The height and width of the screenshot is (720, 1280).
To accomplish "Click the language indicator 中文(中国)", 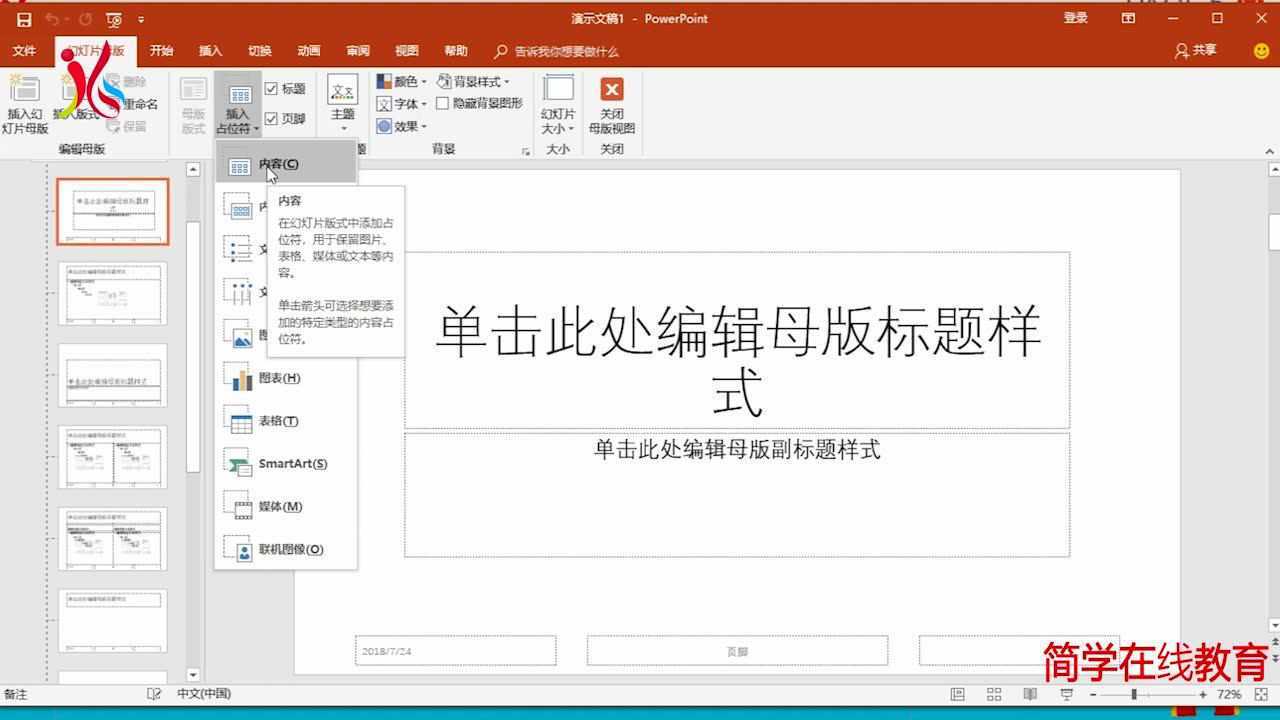I will tap(204, 694).
